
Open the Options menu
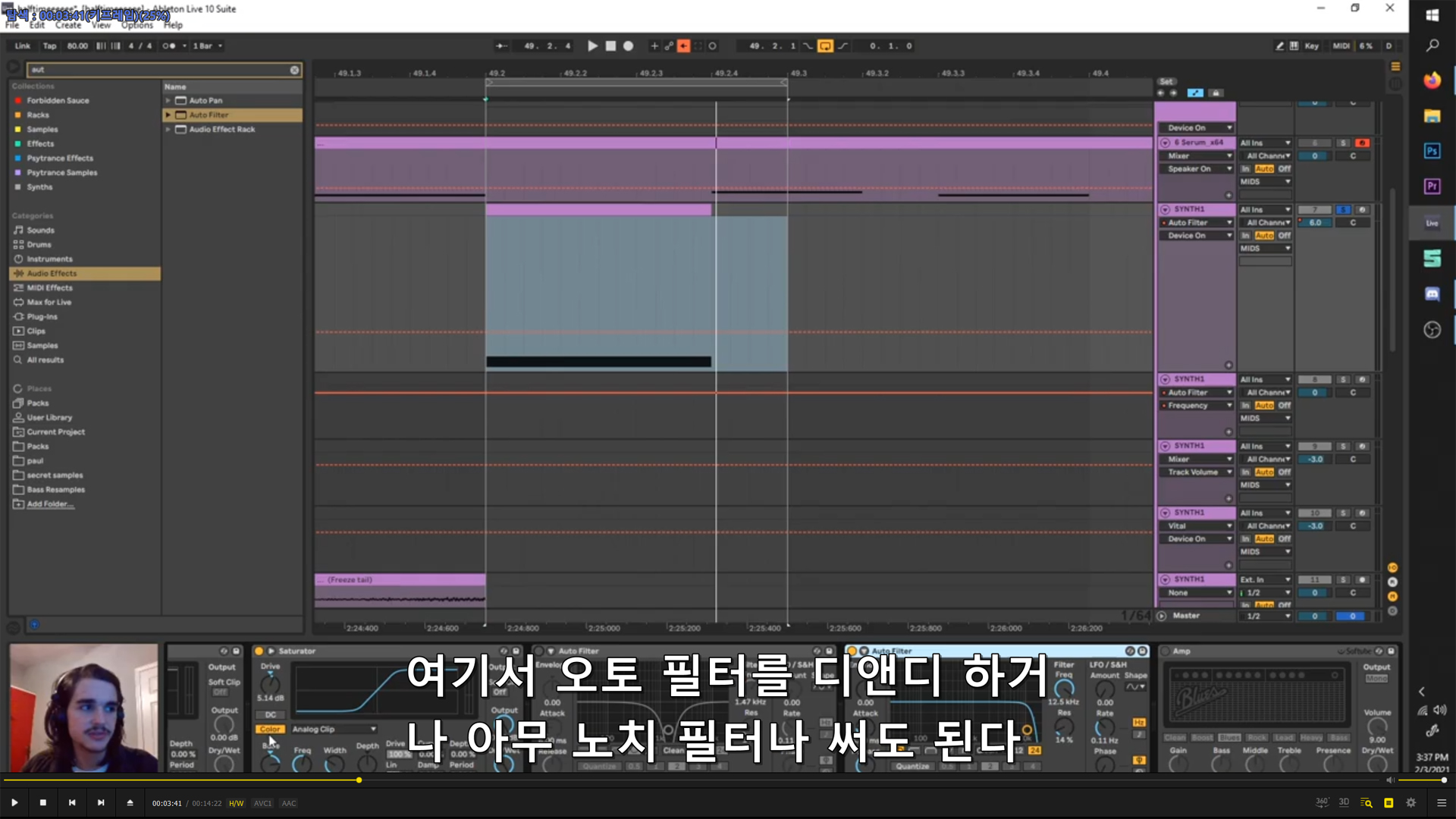pos(136,25)
